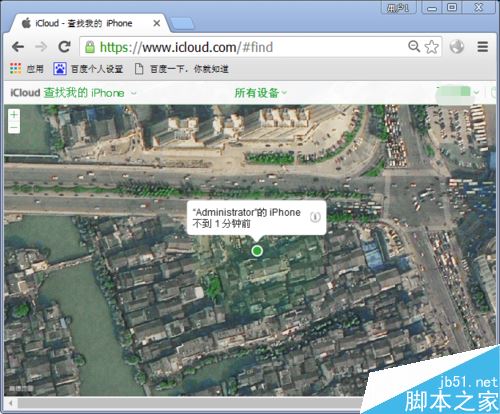Maximize the Chrome window
Image resolution: width=500 pixels, height=414 pixels.
[x=452, y=7]
